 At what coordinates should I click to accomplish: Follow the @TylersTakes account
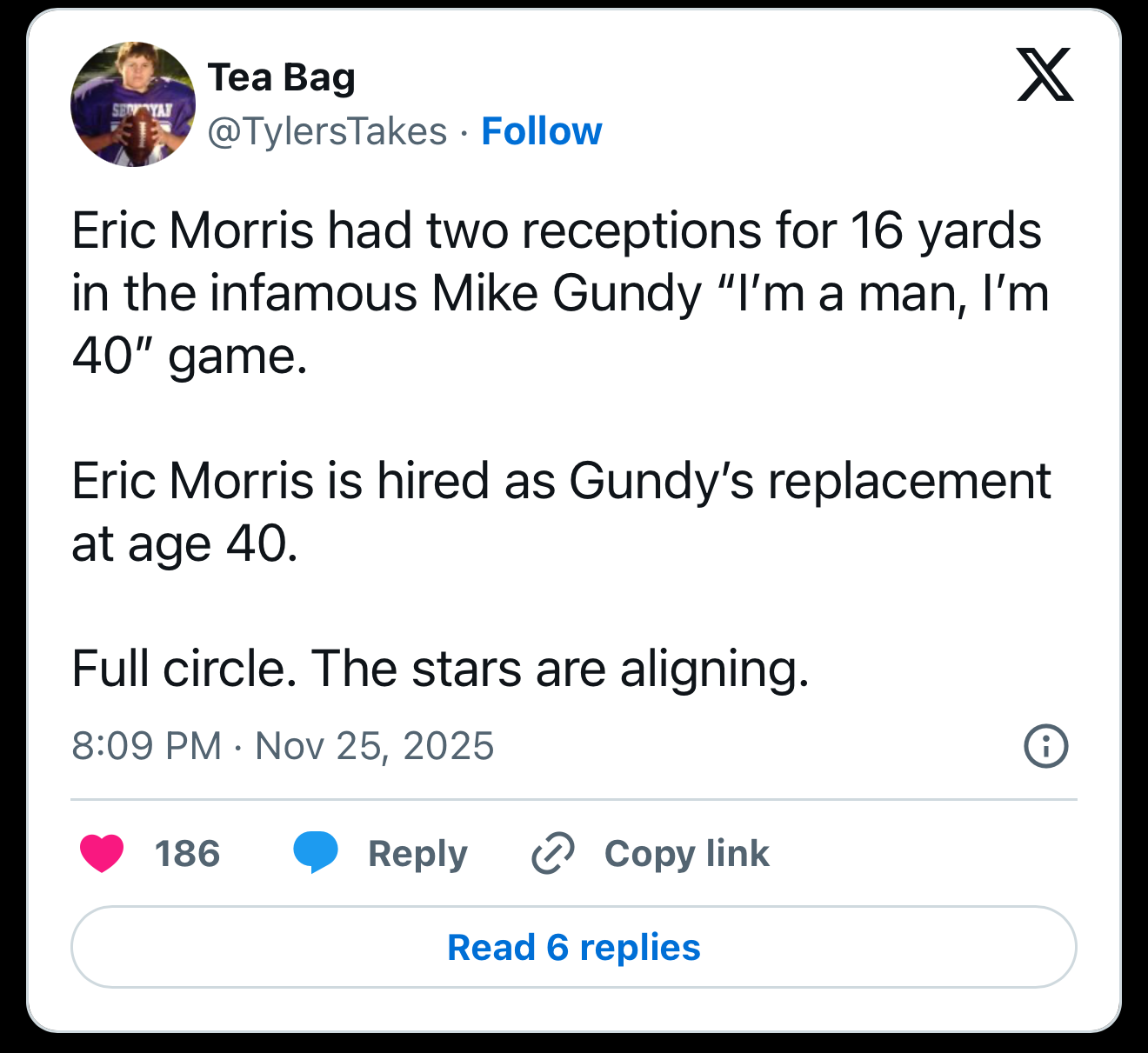541,131
